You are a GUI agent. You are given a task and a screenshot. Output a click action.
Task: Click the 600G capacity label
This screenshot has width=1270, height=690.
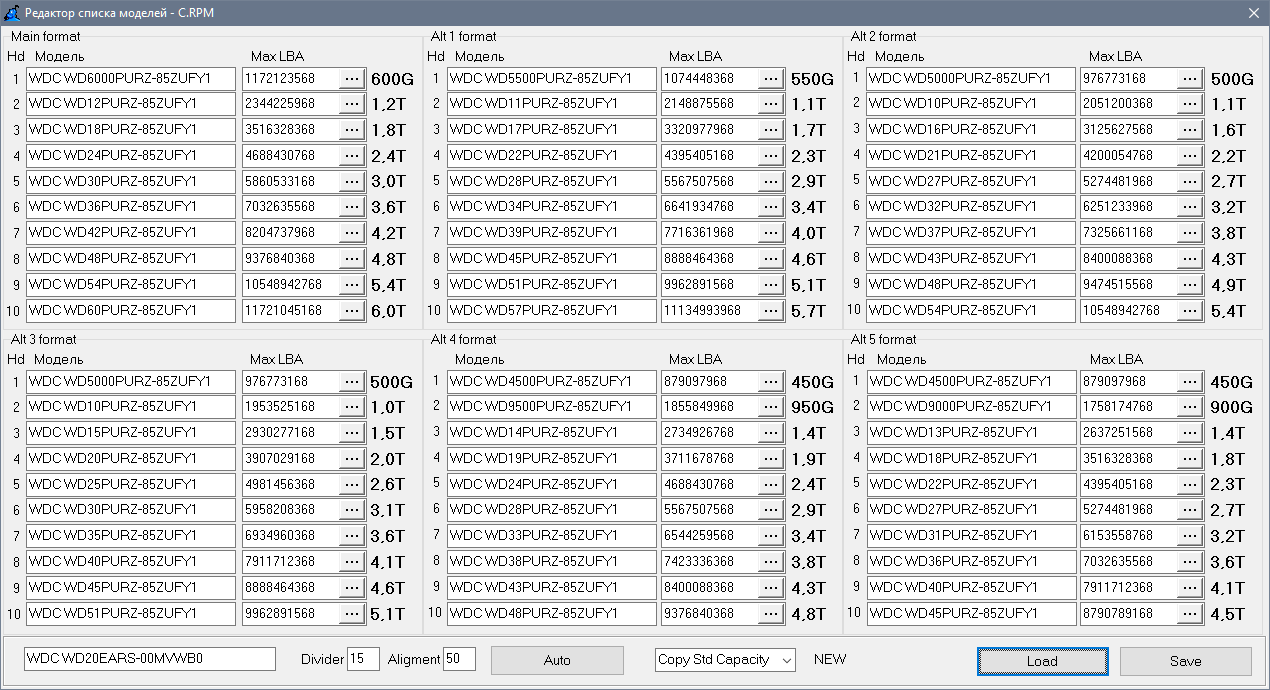coord(392,79)
